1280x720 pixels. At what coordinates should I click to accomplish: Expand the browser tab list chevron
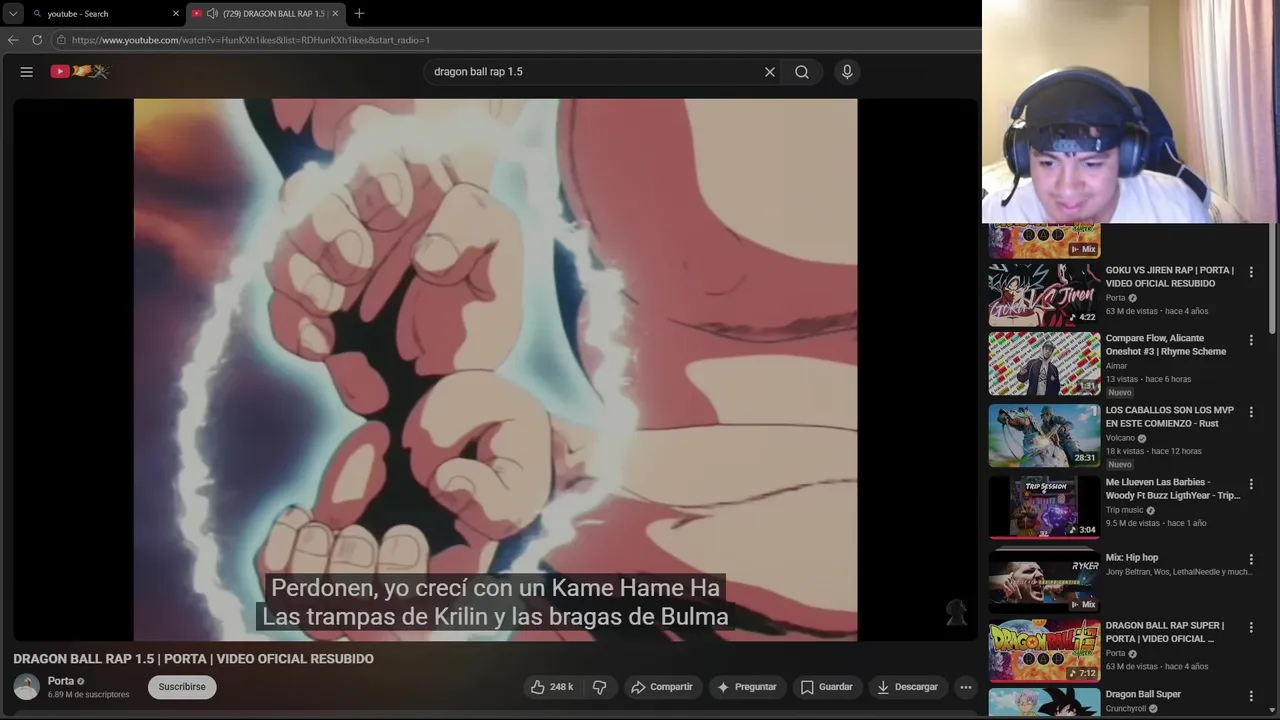tap(13, 13)
